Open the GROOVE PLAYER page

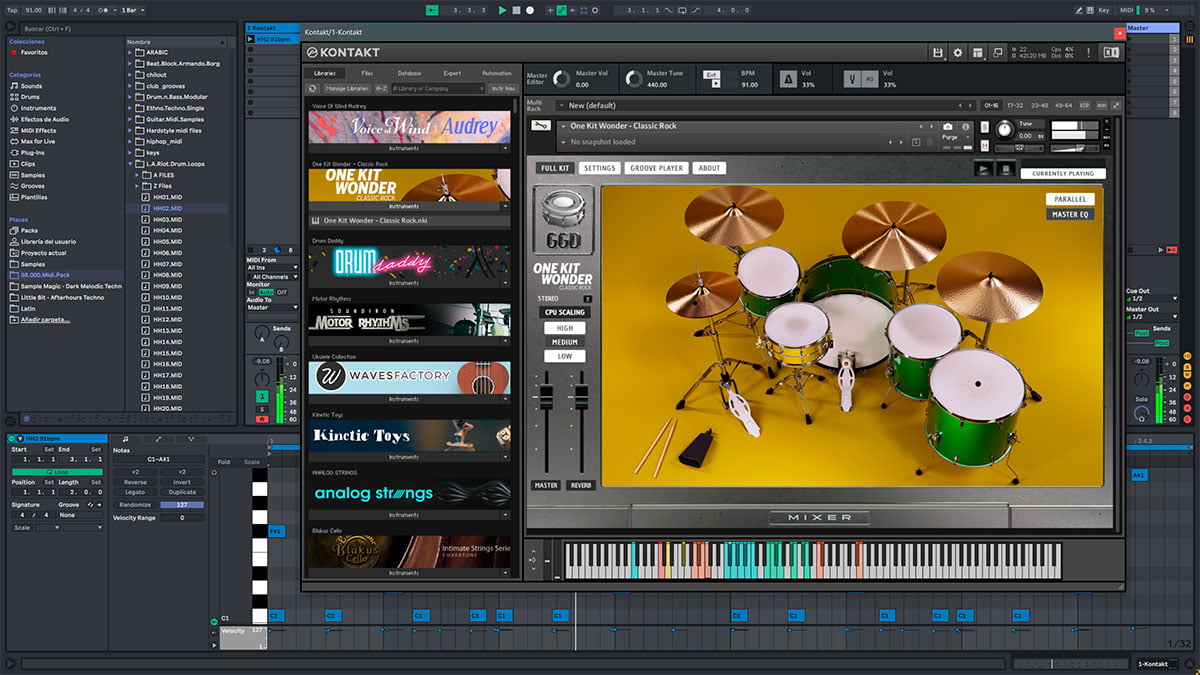point(657,168)
